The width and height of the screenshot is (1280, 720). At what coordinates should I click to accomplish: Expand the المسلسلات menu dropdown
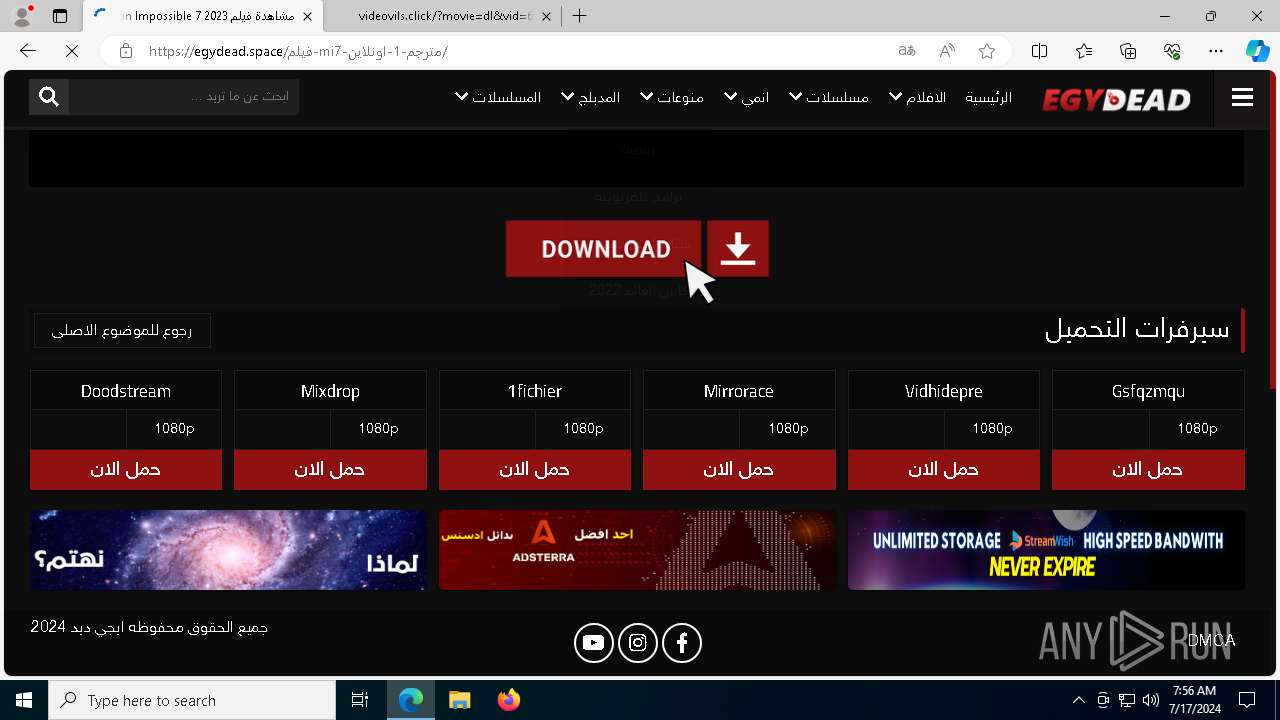(x=498, y=97)
